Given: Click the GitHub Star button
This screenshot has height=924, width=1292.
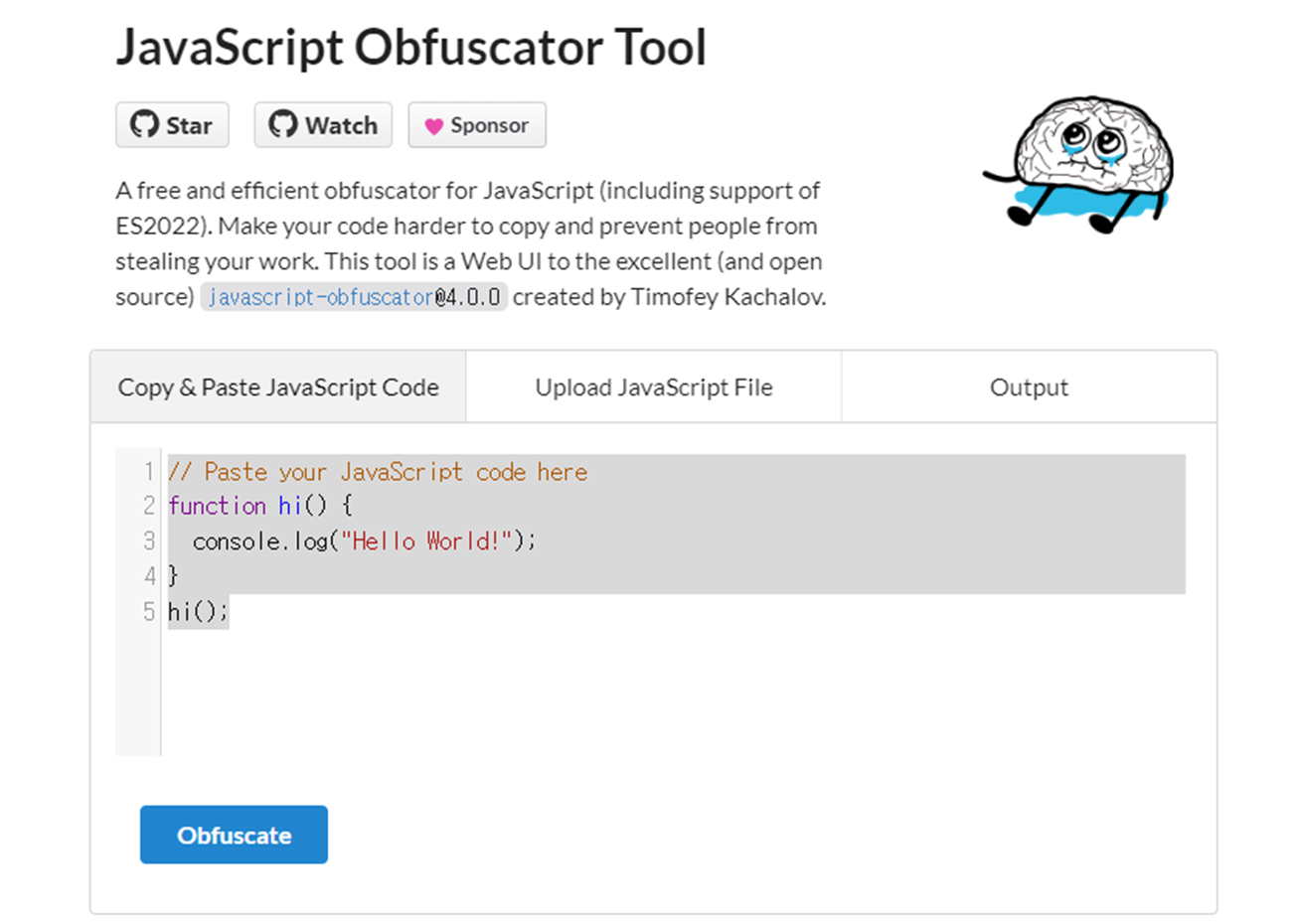Looking at the screenshot, I should coord(172,125).
